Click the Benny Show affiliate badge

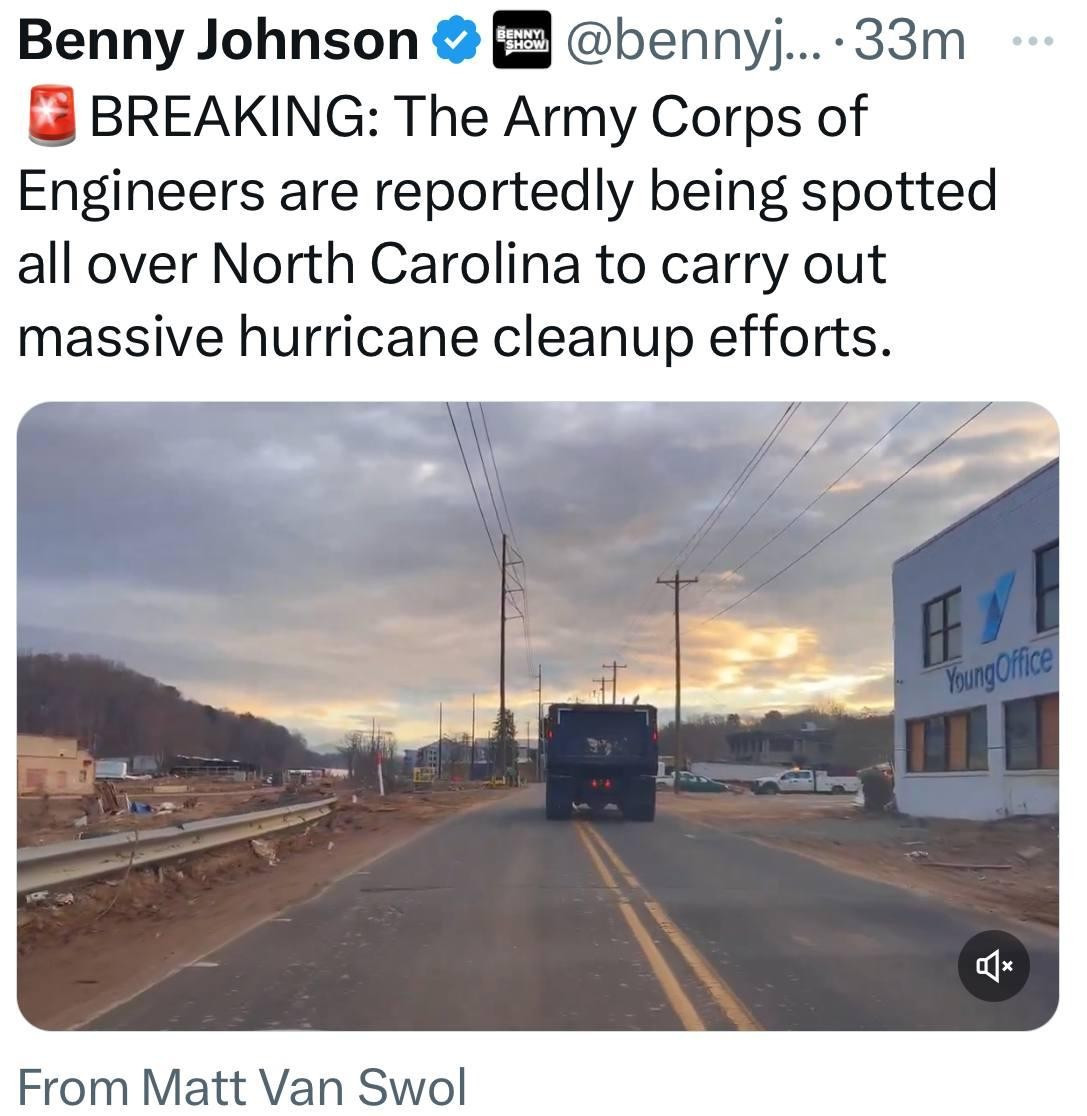pyautogui.click(x=523, y=41)
